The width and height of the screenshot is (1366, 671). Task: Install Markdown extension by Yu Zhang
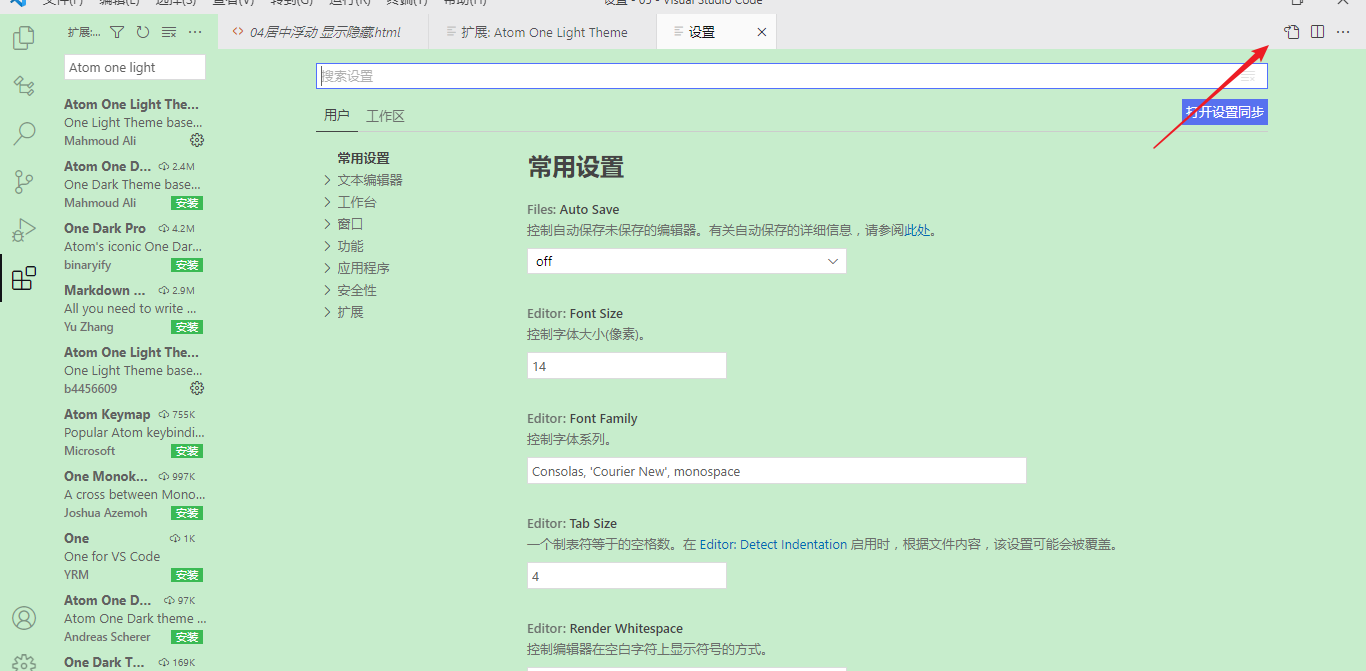[x=187, y=327]
